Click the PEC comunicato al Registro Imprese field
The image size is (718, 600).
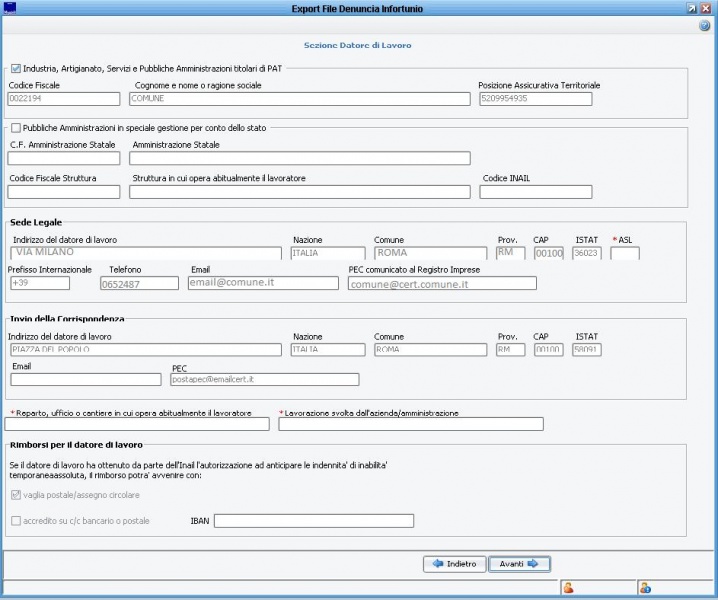(x=442, y=283)
